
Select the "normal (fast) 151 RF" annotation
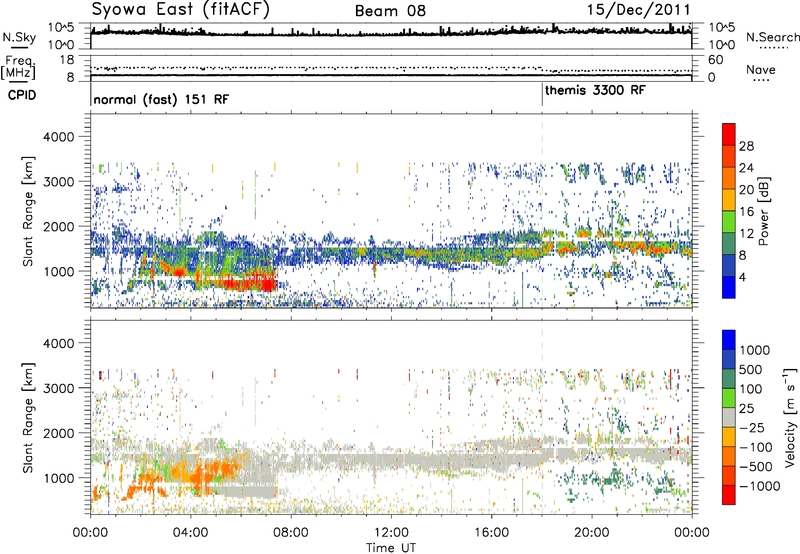click(161, 99)
